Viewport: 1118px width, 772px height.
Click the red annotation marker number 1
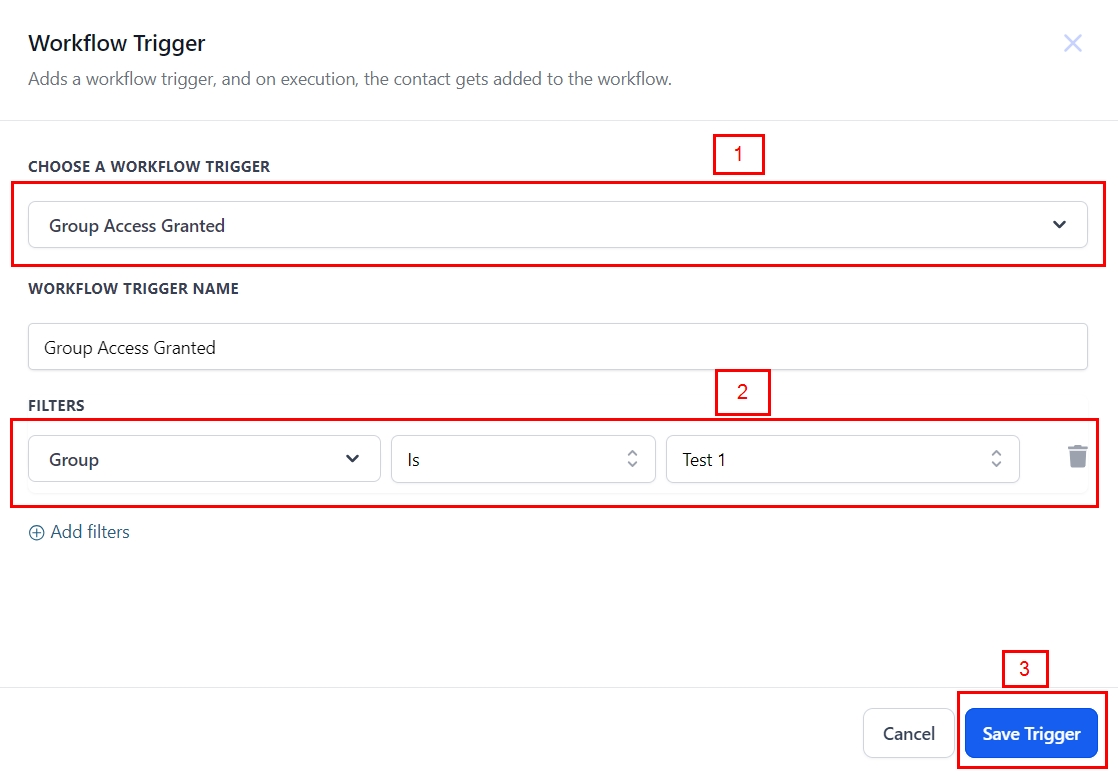point(738,155)
